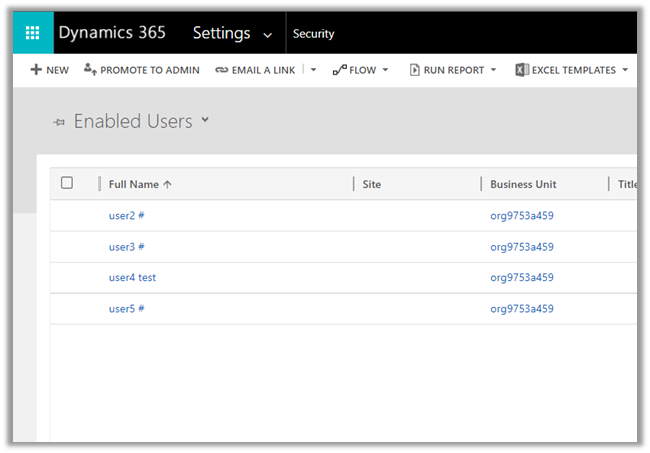
Task: Open the Settings dropdown chevron
Action: point(267,35)
